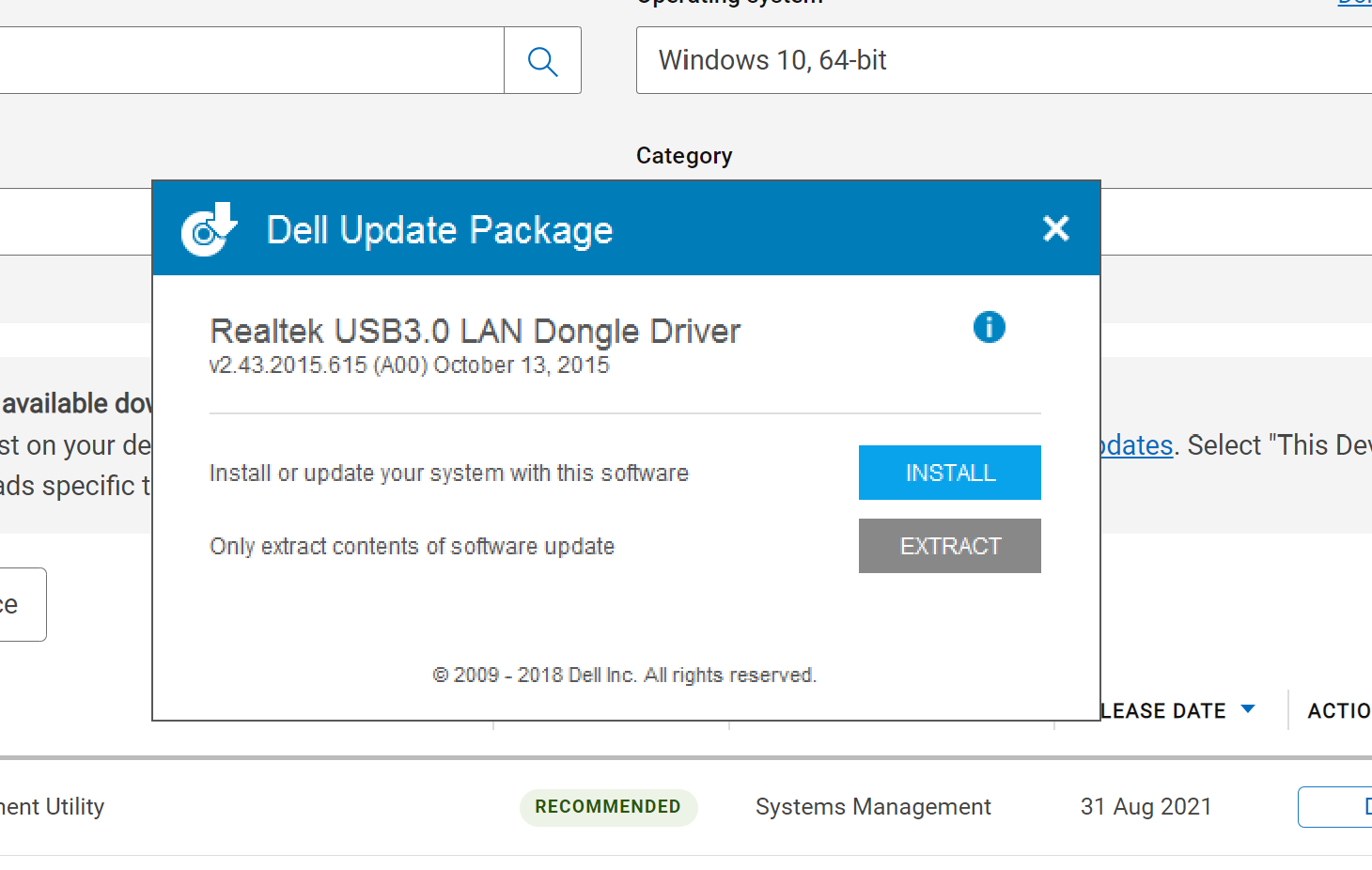Close the Dell Update Package dialog
Viewport: 1372px width, 870px height.
tap(1056, 228)
